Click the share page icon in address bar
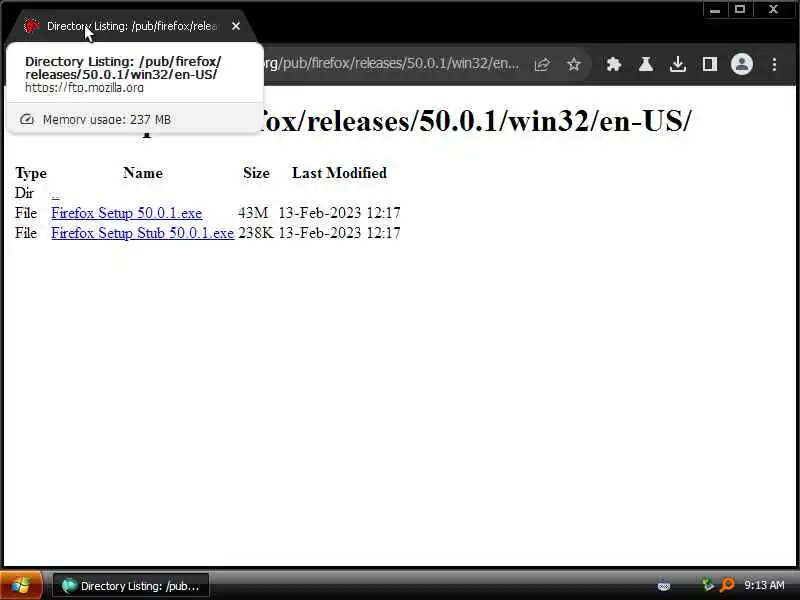The height and width of the screenshot is (600, 800). tap(542, 64)
